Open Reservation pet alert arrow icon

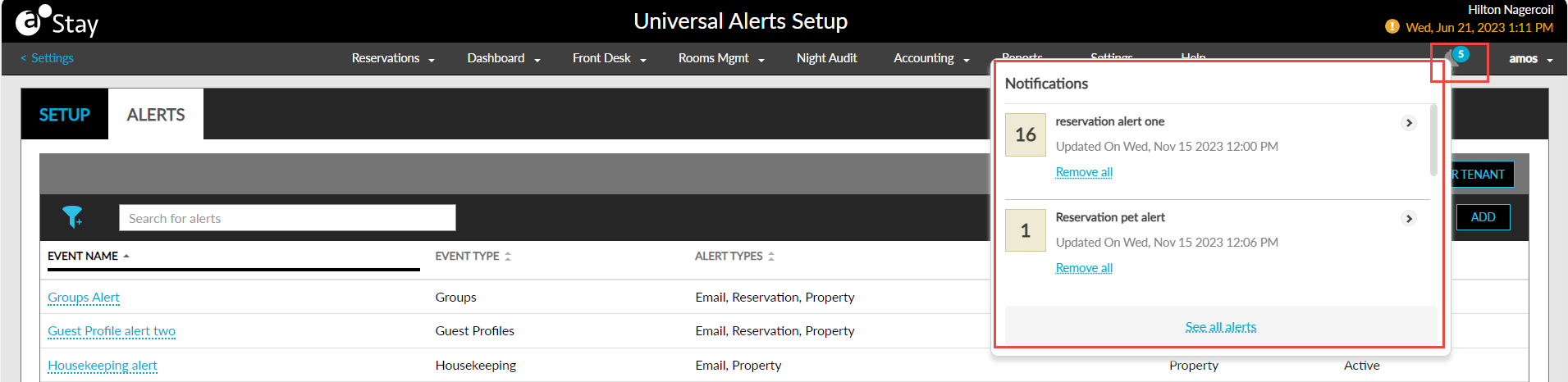pyautogui.click(x=1409, y=219)
